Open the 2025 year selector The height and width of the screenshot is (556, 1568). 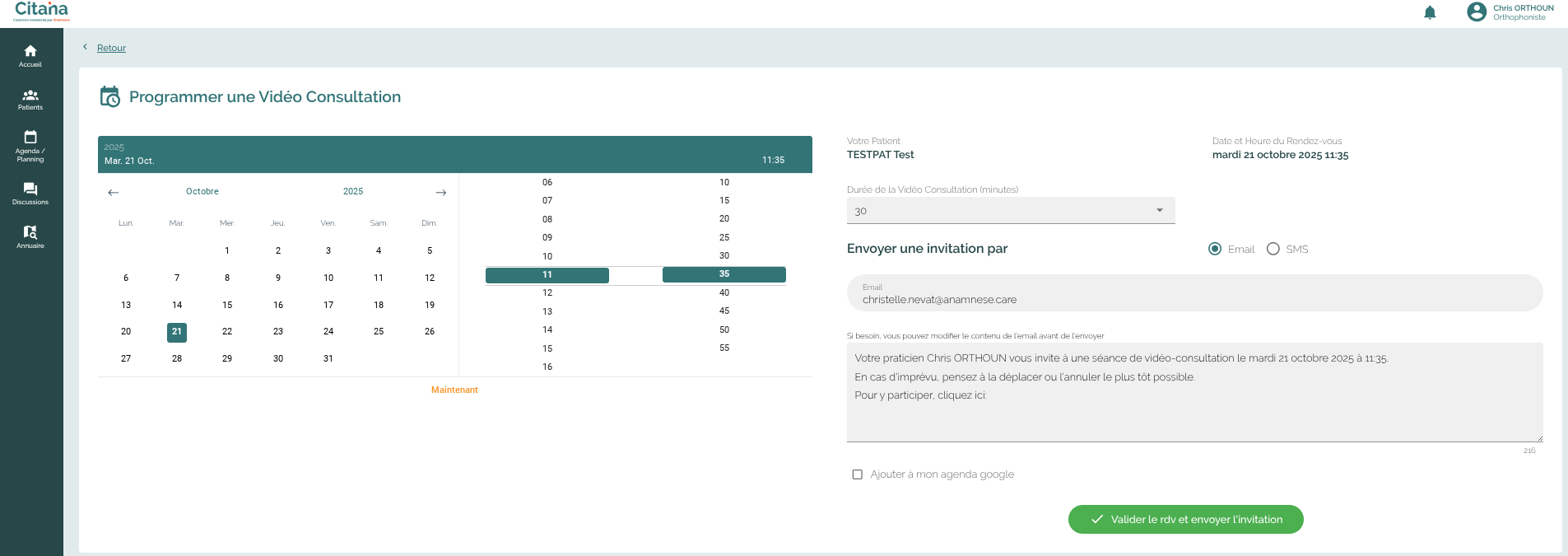353,191
